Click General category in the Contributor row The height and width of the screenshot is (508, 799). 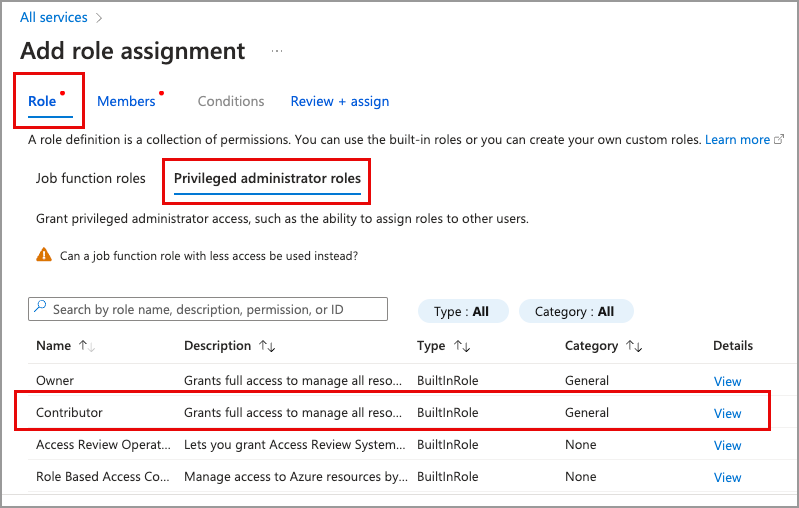pyautogui.click(x=587, y=413)
